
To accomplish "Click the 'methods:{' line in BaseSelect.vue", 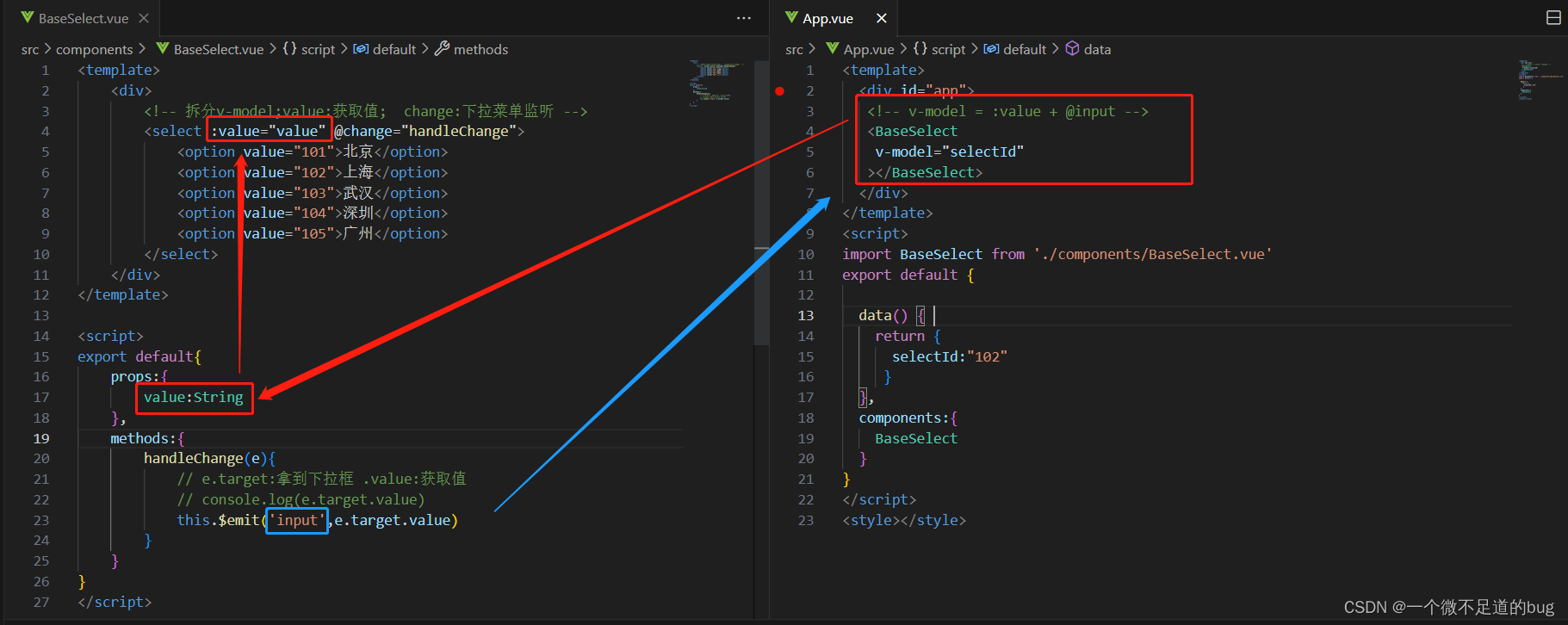I will [x=147, y=438].
